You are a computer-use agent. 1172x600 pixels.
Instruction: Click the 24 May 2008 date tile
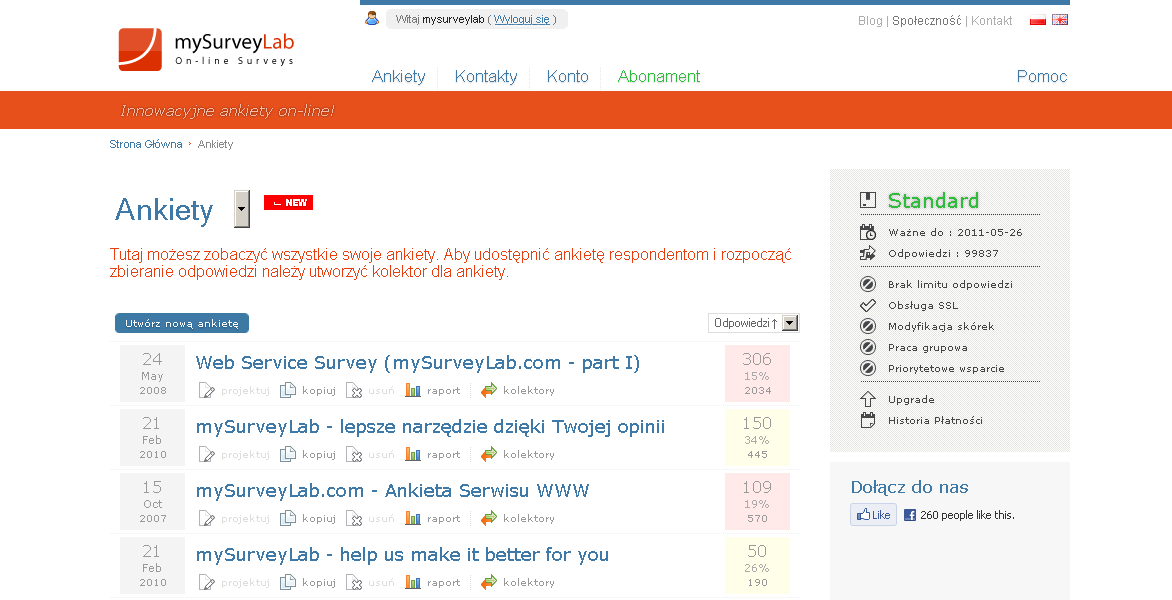point(152,374)
